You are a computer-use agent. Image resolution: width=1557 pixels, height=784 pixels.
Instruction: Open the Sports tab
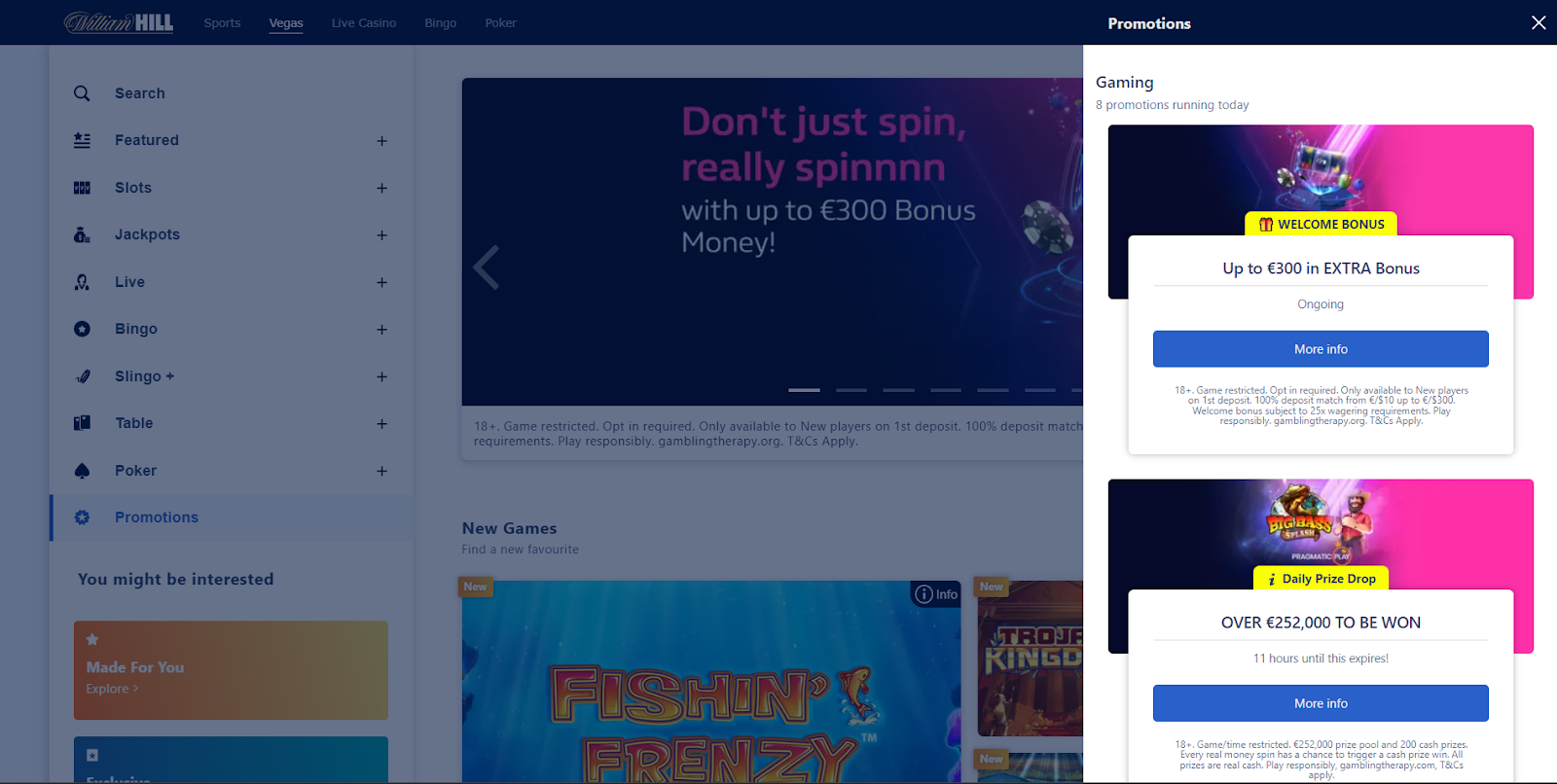point(222,22)
